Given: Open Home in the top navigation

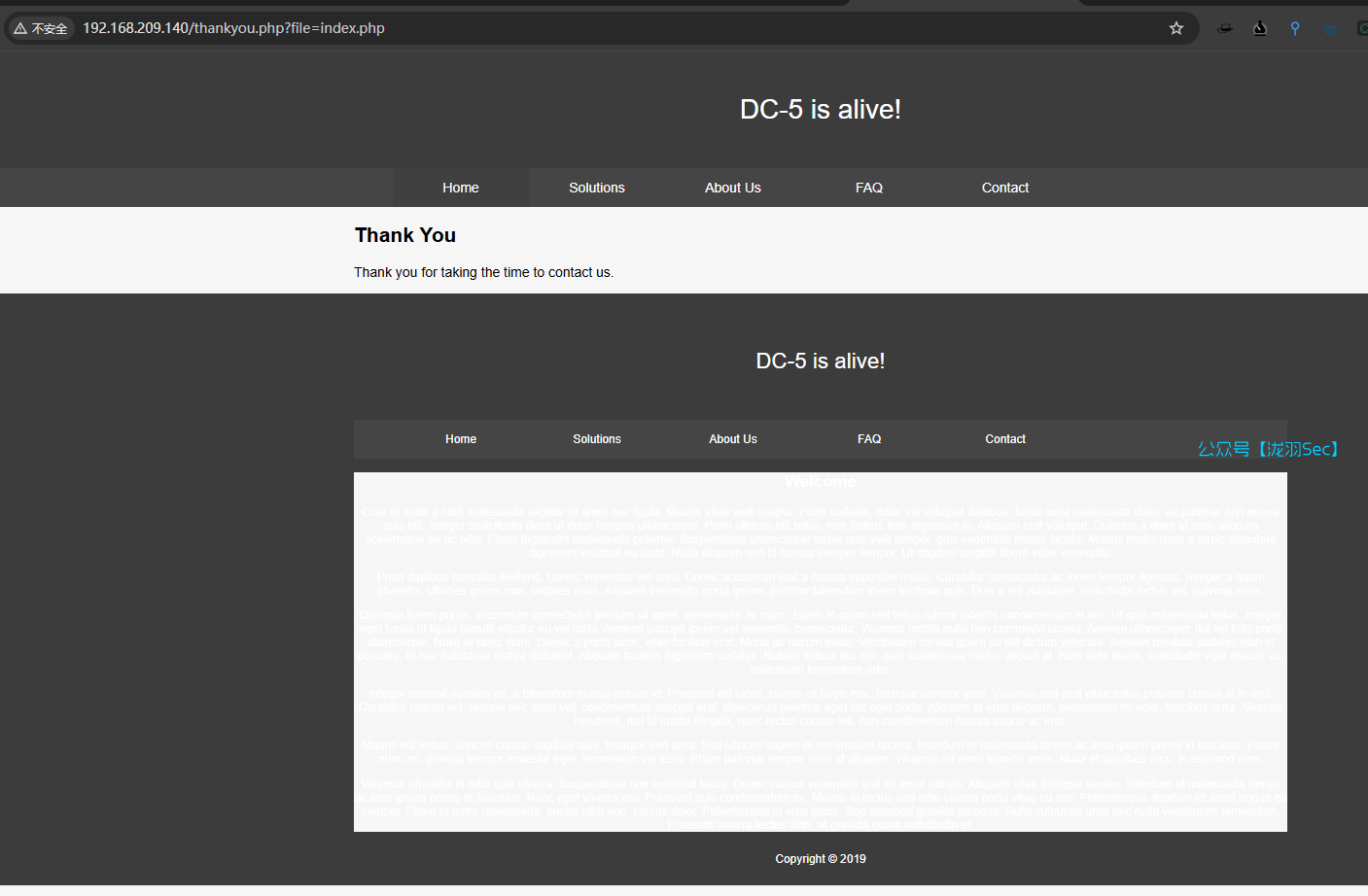Looking at the screenshot, I should 461,188.
